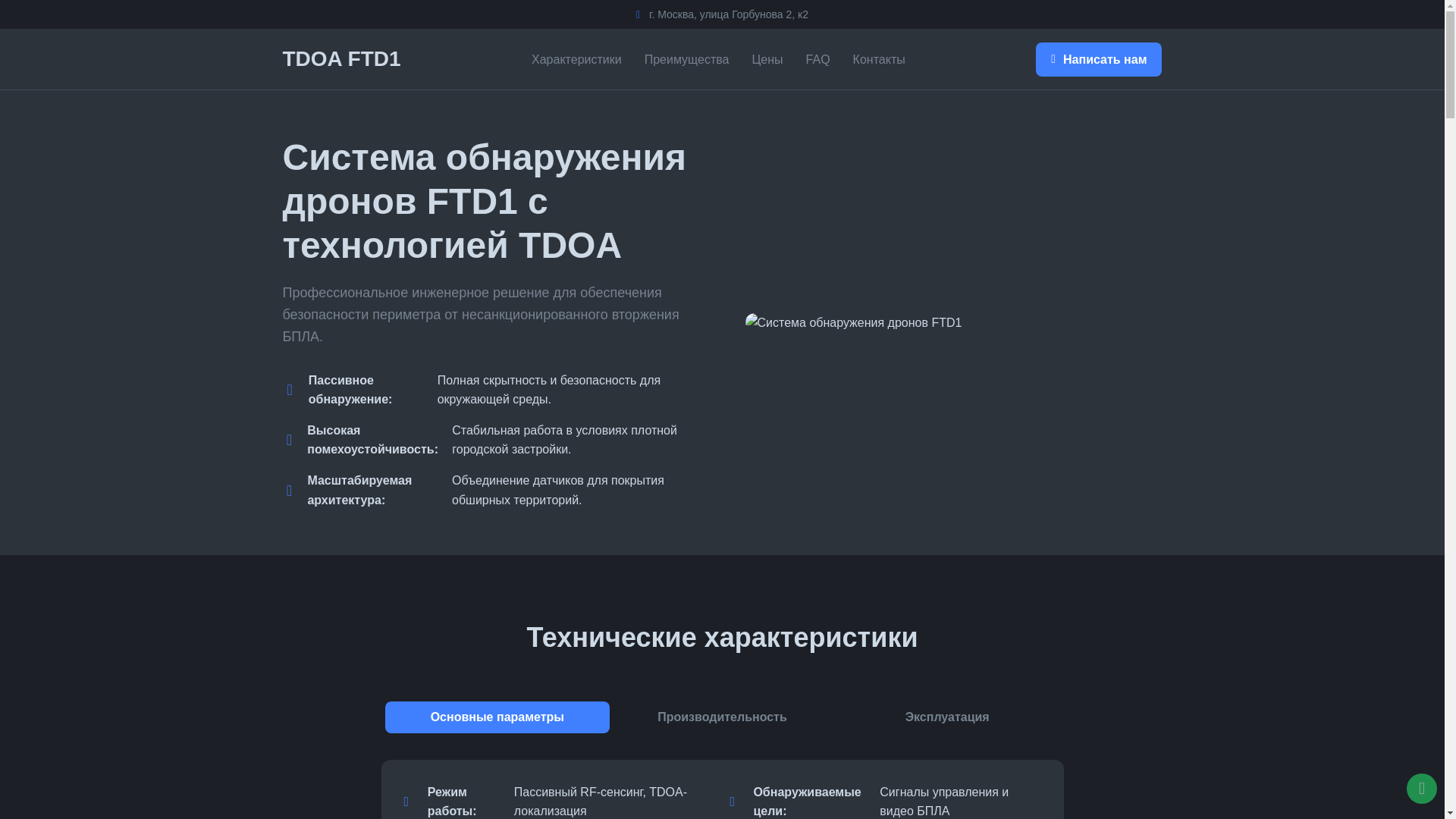Viewport: 1456px width, 819px height.
Task: Click the icon inside the Написать нам button
Action: click(1053, 59)
